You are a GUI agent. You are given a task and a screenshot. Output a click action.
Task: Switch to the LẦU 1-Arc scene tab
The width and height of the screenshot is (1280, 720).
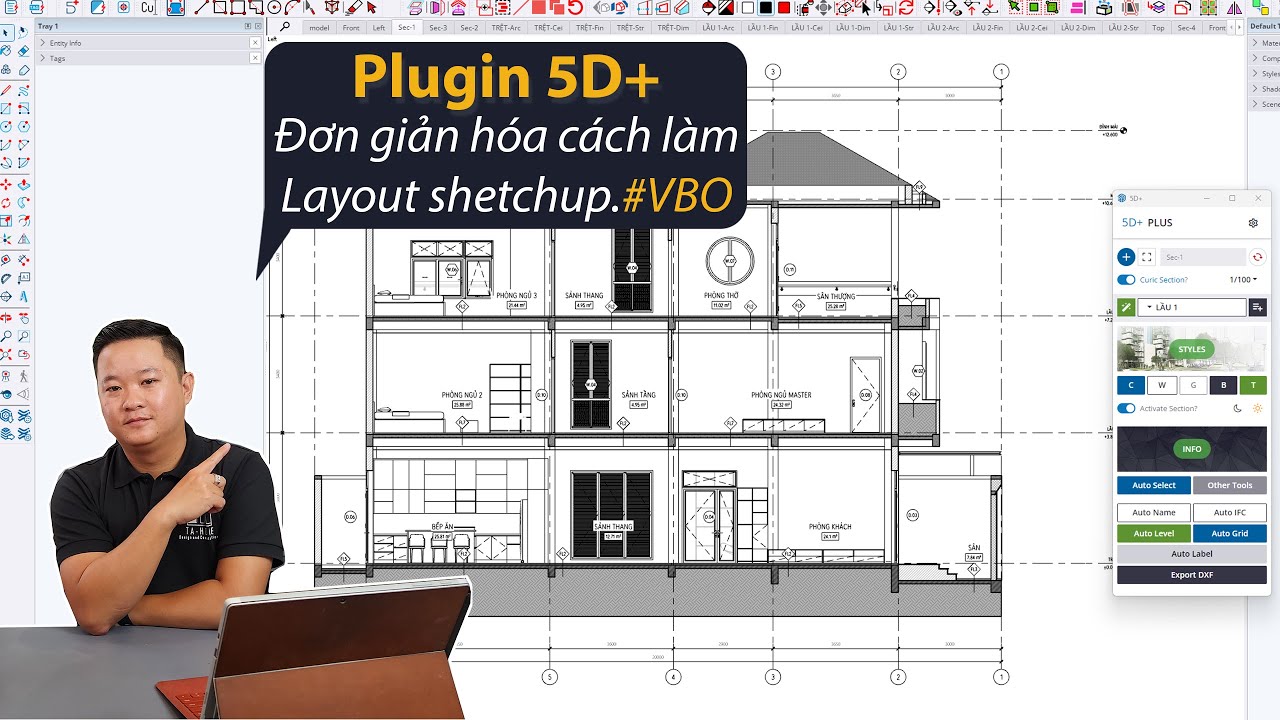[x=718, y=28]
